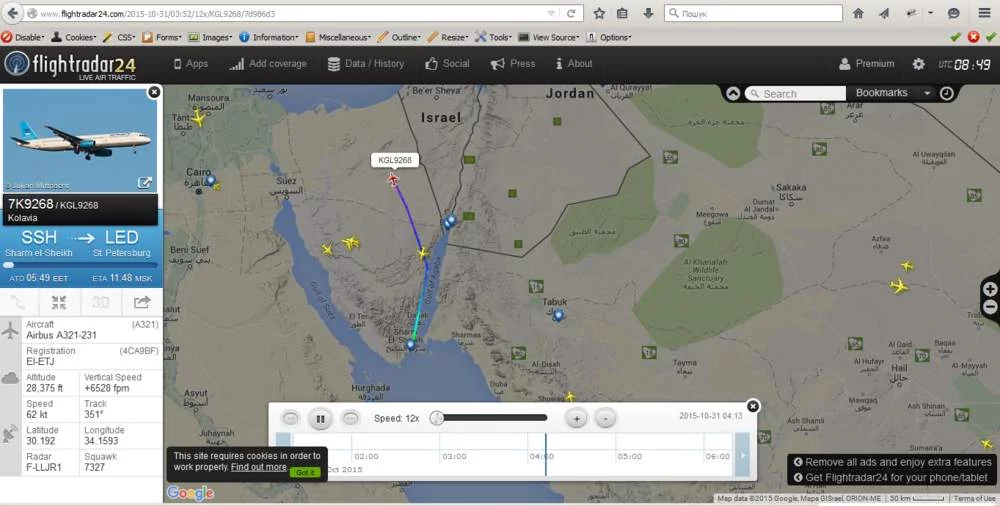
Task: Expand the Forms toolbar menu
Action: 162,38
